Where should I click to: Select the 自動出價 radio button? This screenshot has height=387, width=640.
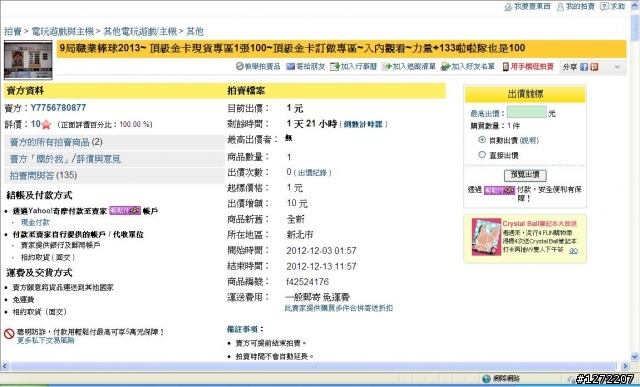tap(482, 140)
